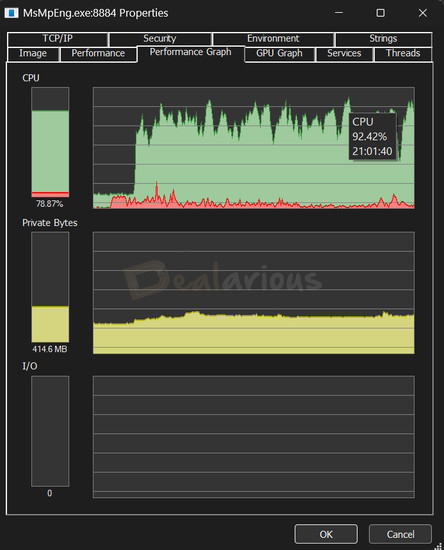This screenshot has height=550, width=444.
Task: Open the Performance tab
Action: tap(98, 54)
